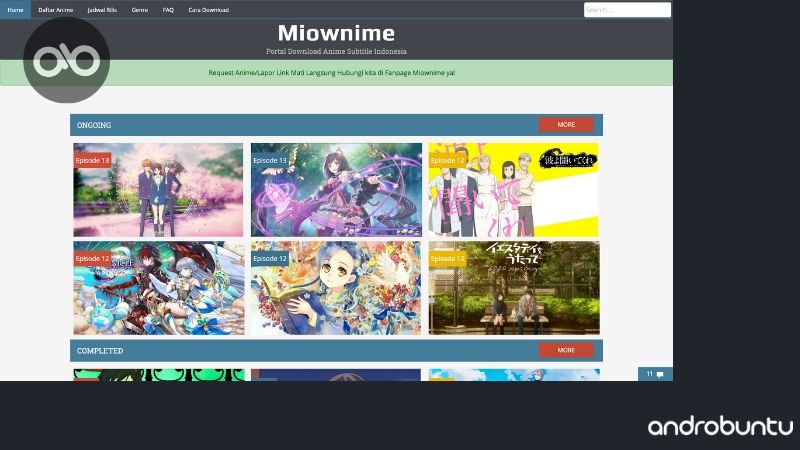This screenshot has width=800, height=450.
Task: Open the Genre menu item
Action: (x=139, y=10)
